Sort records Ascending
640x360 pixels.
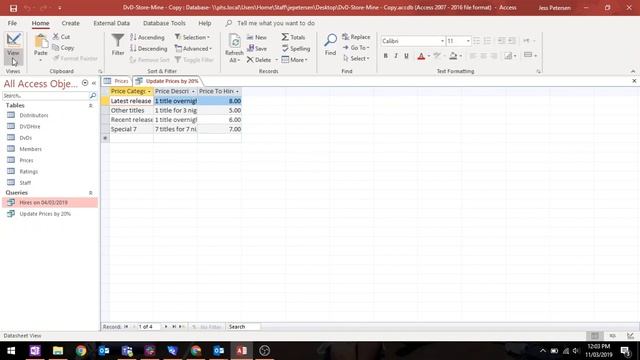pyautogui.click(x=147, y=37)
